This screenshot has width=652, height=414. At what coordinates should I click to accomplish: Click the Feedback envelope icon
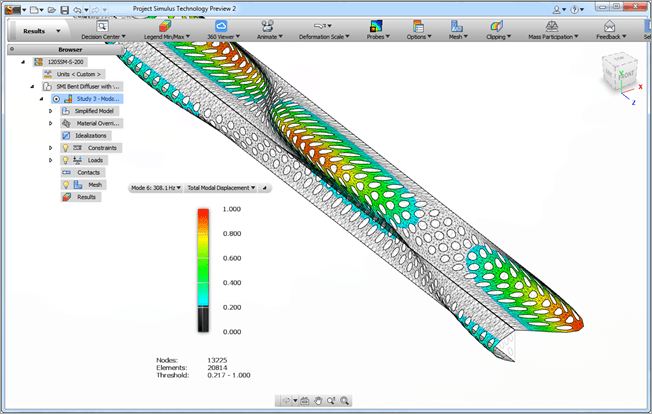click(609, 26)
